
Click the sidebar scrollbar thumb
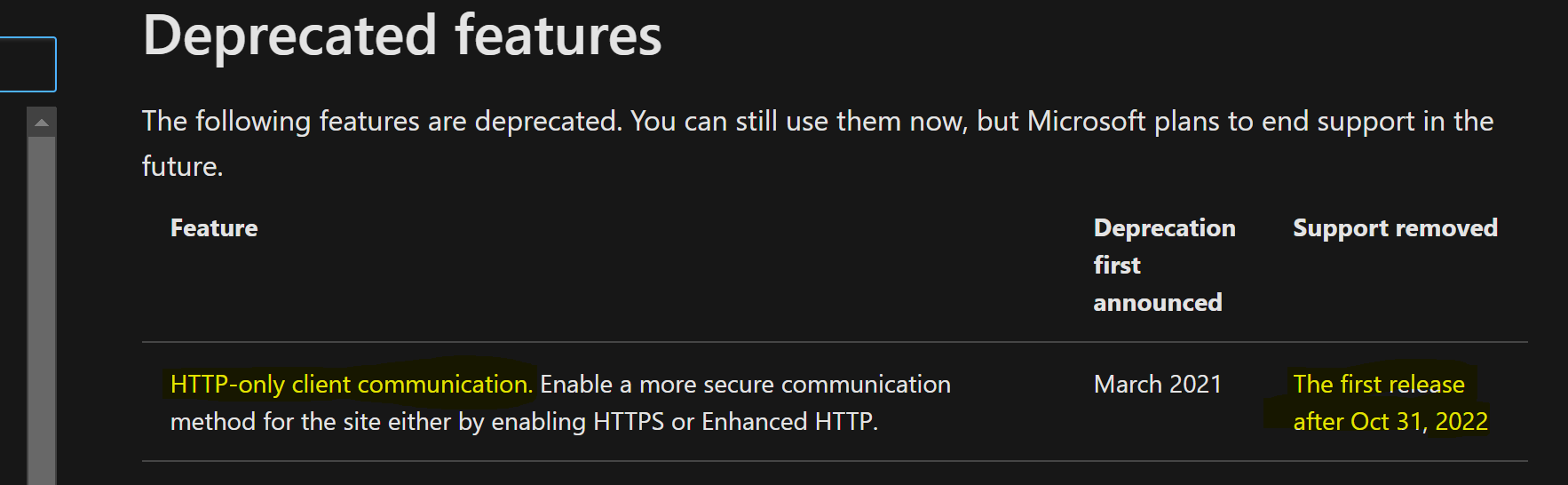click(x=42, y=311)
